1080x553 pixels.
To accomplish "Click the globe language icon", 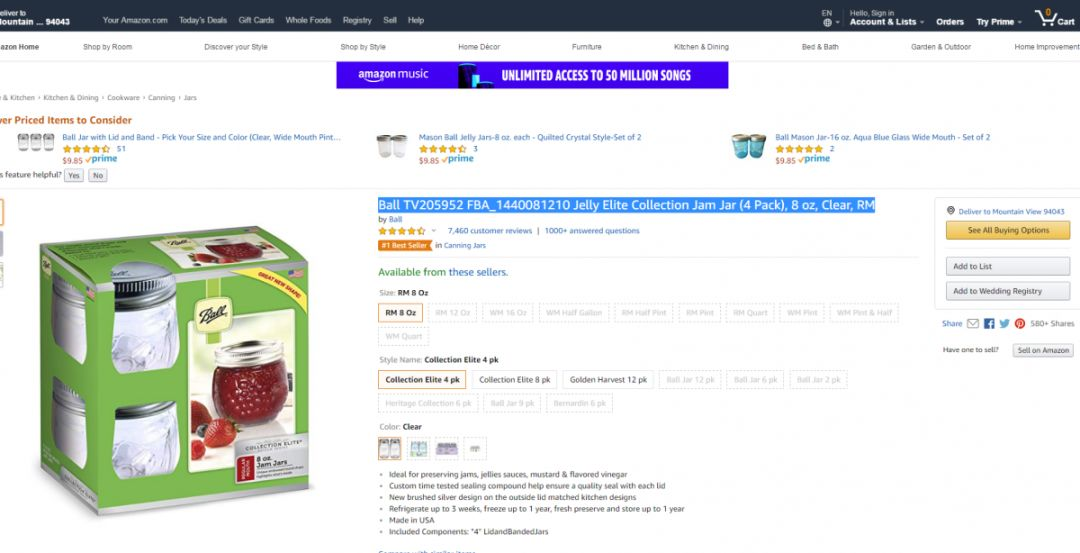I will 827,23.
